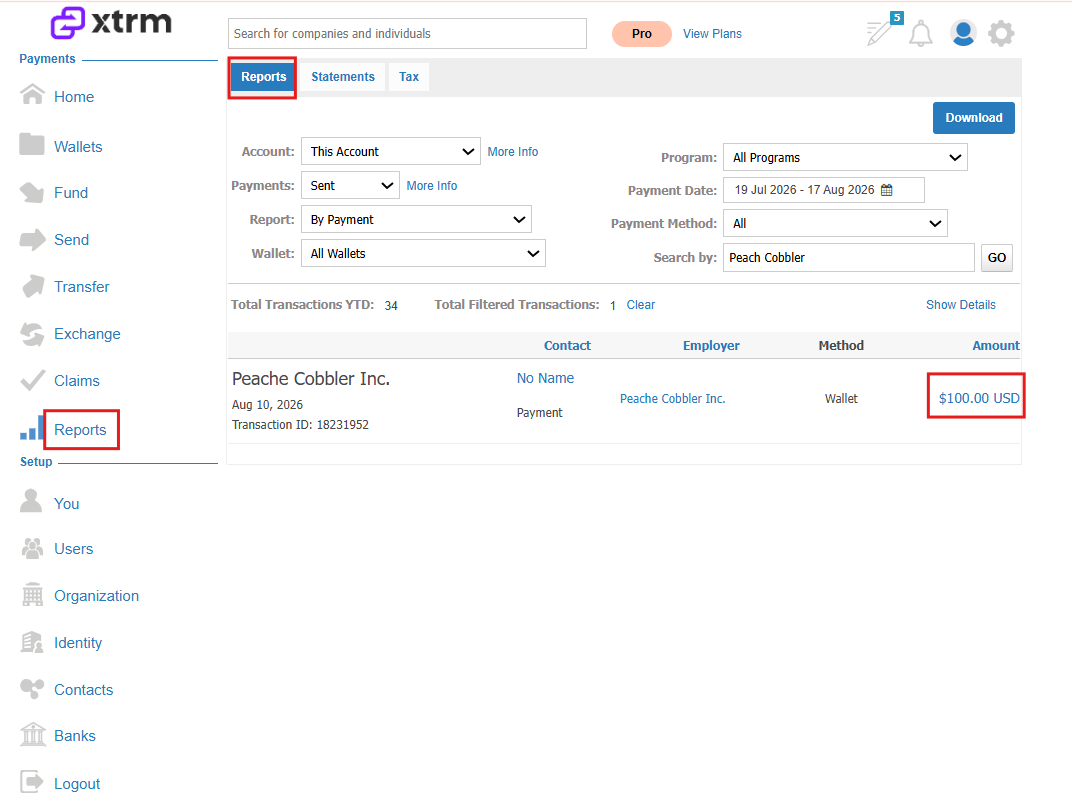The image size is (1072, 811).
Task: Open Wallets in the sidebar menu
Action: 78,147
